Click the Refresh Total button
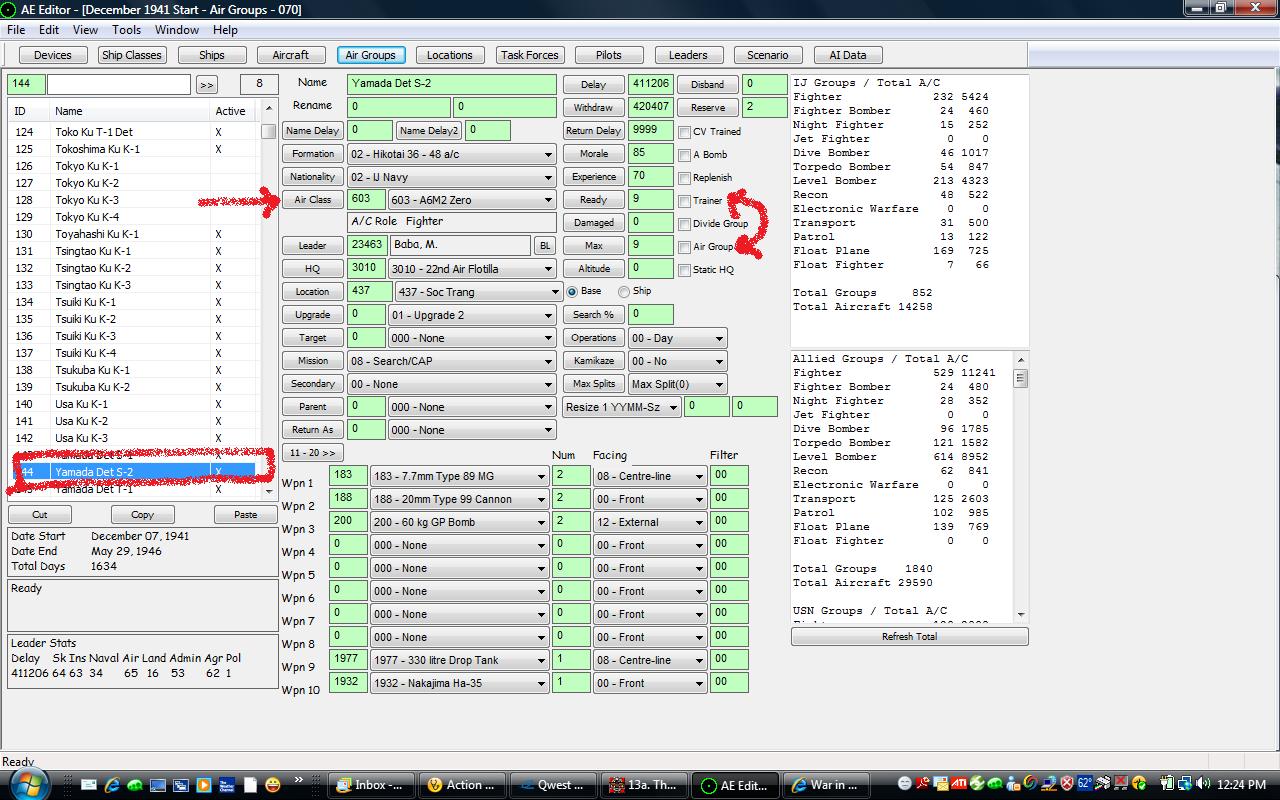The width and height of the screenshot is (1280, 800). pyautogui.click(x=909, y=636)
